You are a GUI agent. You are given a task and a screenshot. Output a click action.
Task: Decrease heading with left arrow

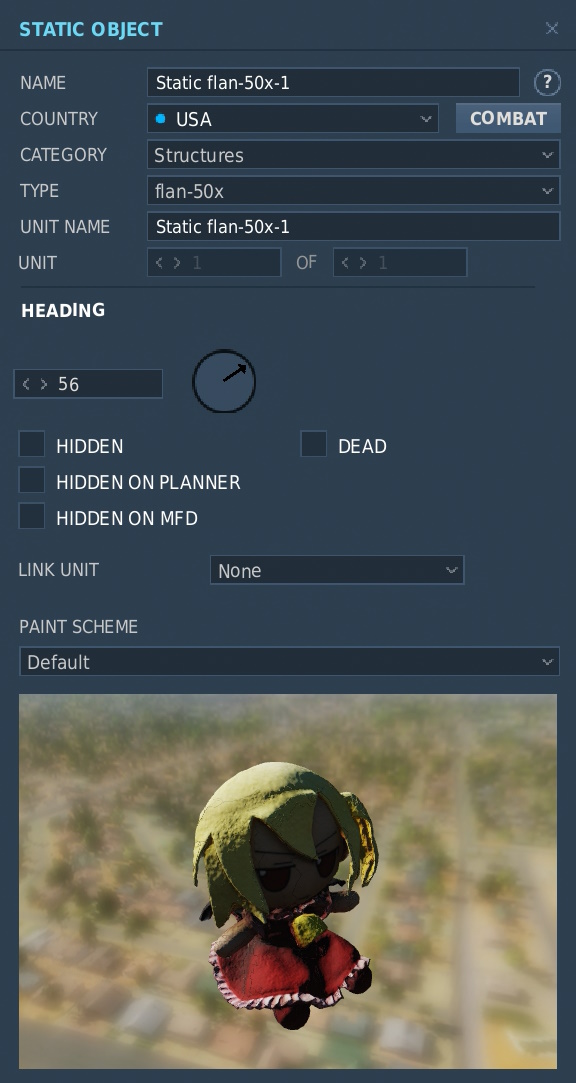26,384
